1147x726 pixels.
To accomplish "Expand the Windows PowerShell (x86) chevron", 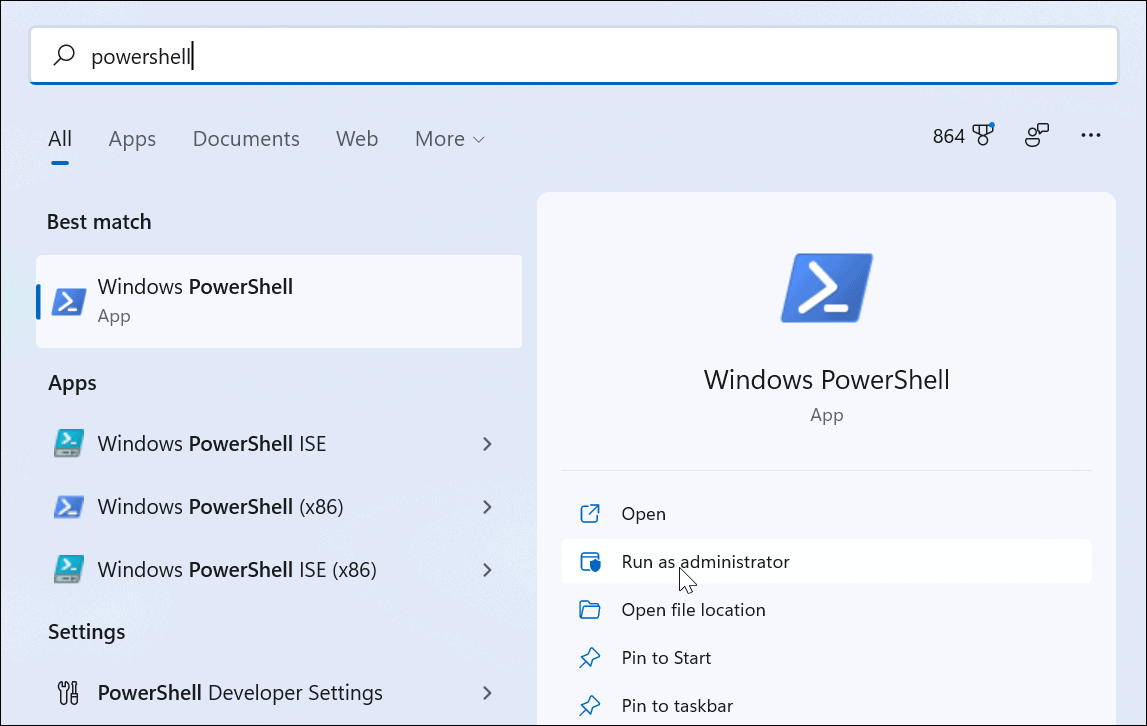I will 487,507.
